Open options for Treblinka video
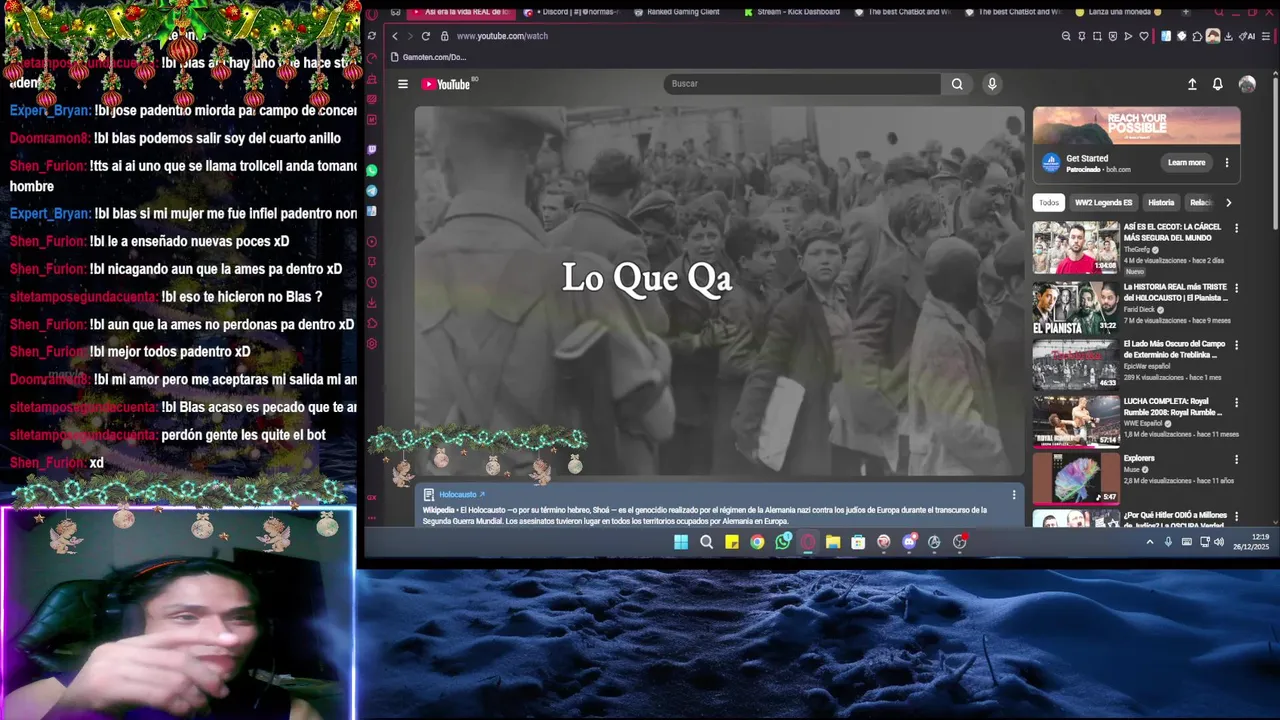 pyautogui.click(x=1236, y=345)
